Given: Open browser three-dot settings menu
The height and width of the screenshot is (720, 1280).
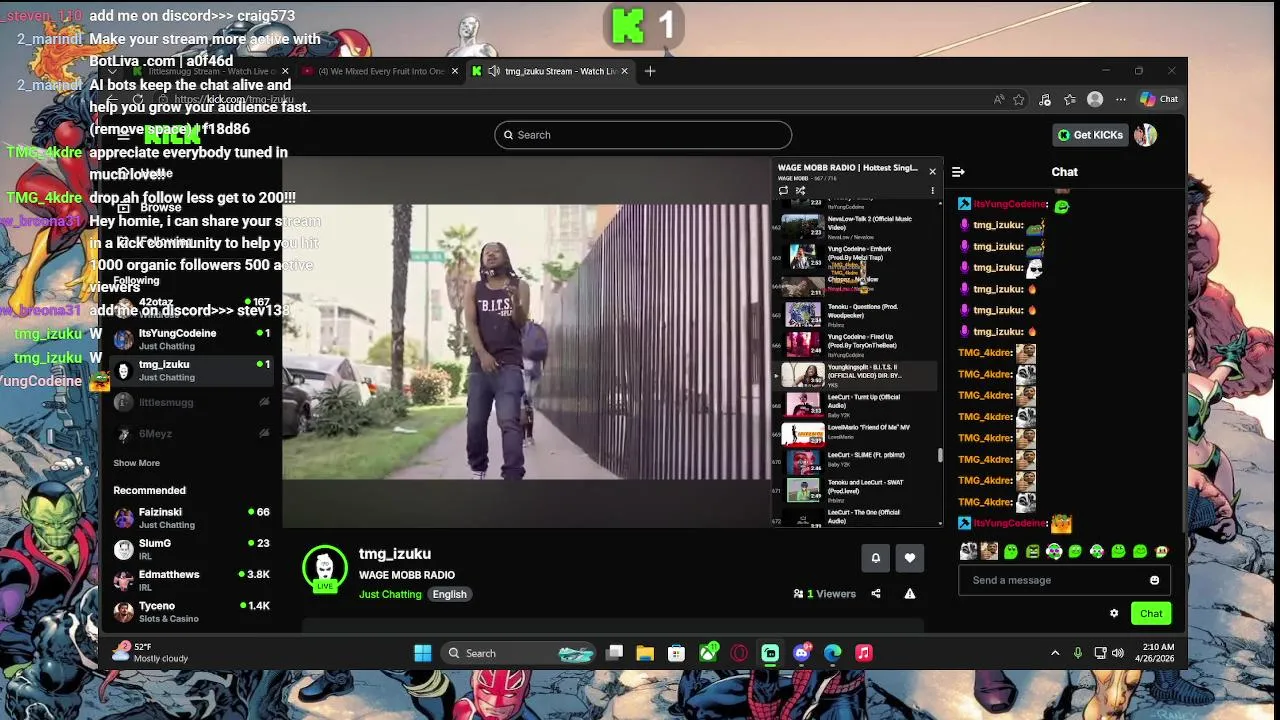Looking at the screenshot, I should [x=1121, y=99].
